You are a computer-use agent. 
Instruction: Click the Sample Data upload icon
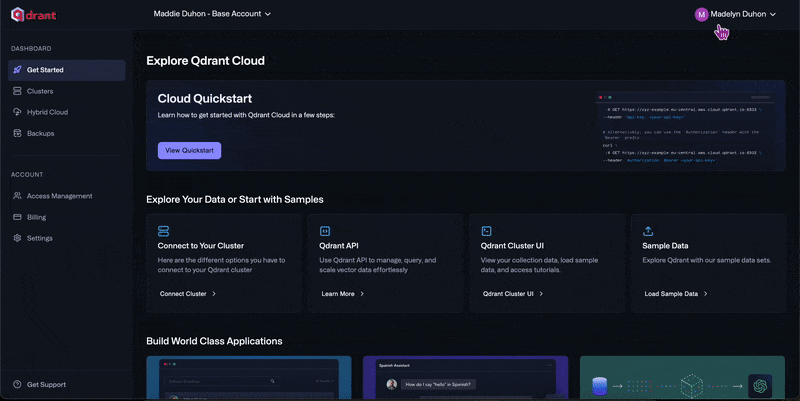coord(649,230)
